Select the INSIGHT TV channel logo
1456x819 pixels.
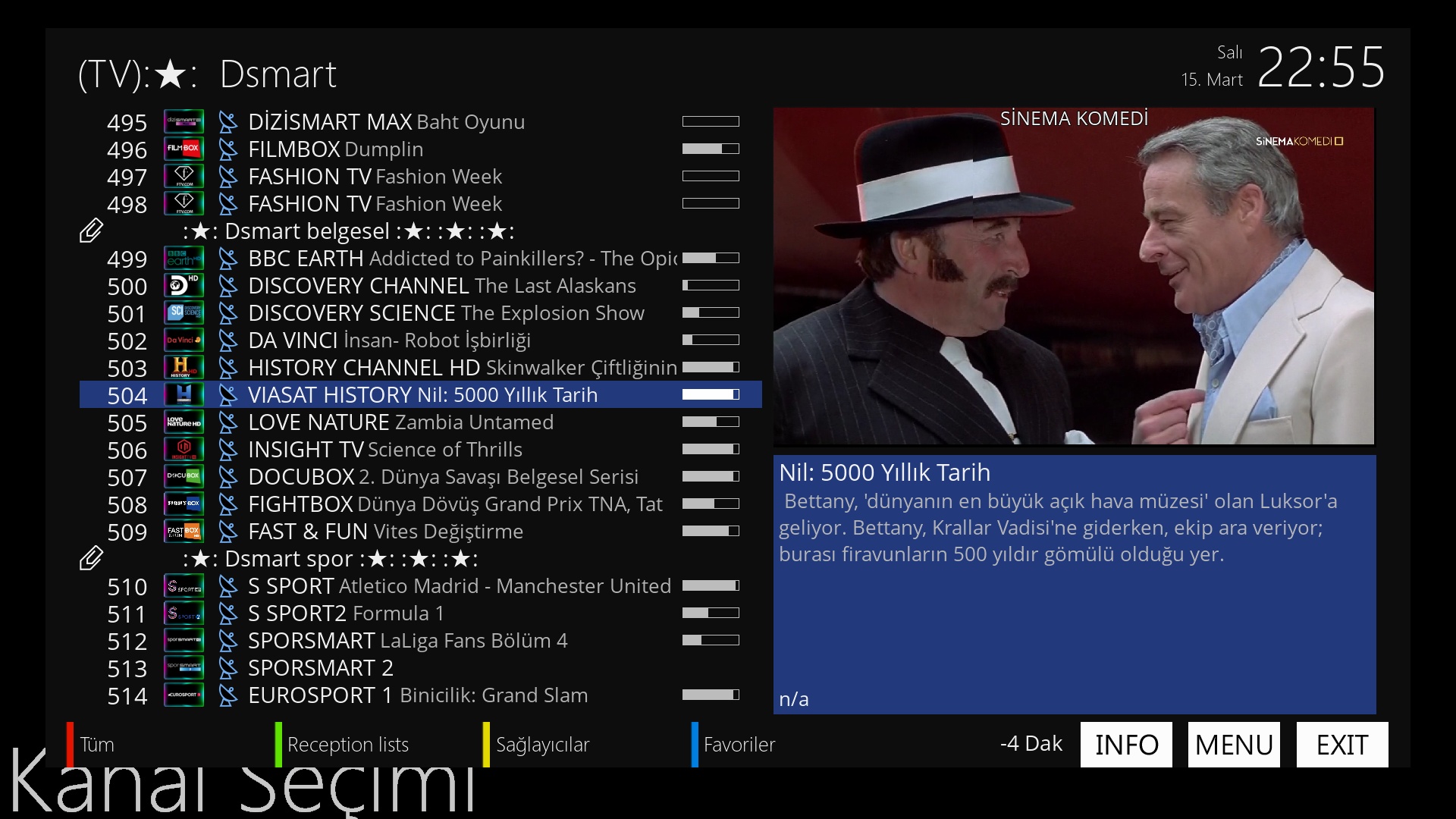click(184, 449)
